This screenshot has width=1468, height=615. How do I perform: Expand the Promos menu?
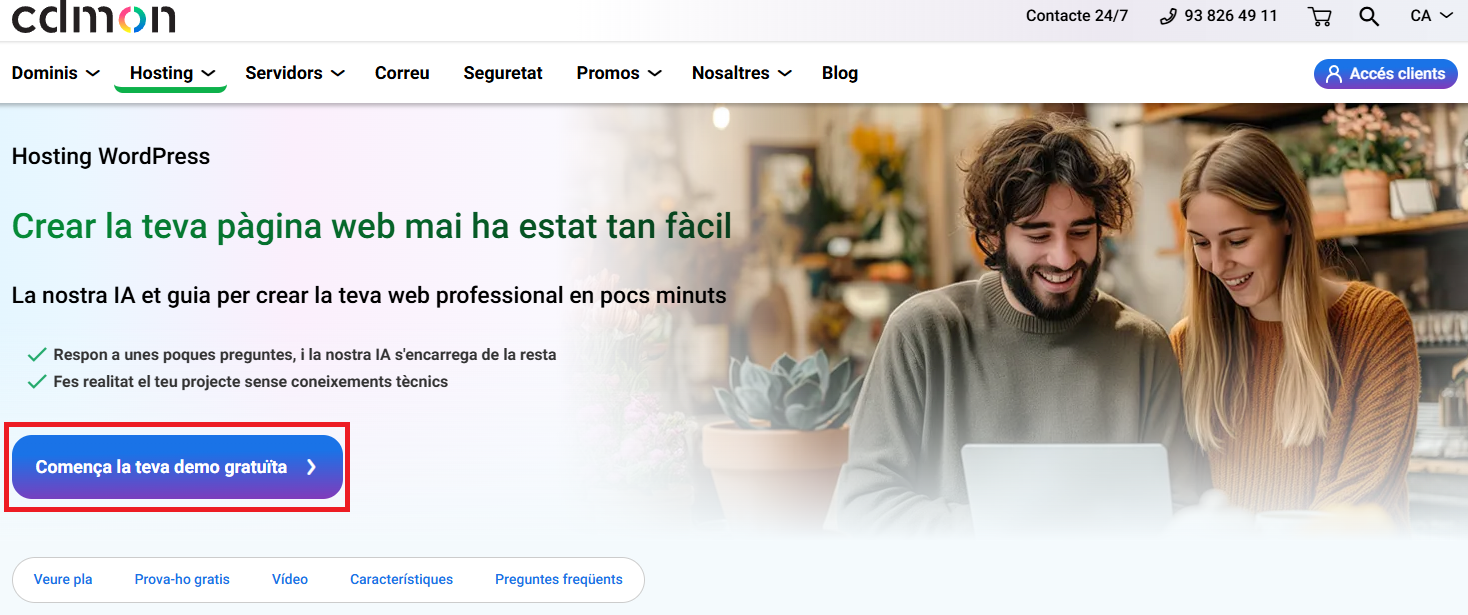coord(619,73)
